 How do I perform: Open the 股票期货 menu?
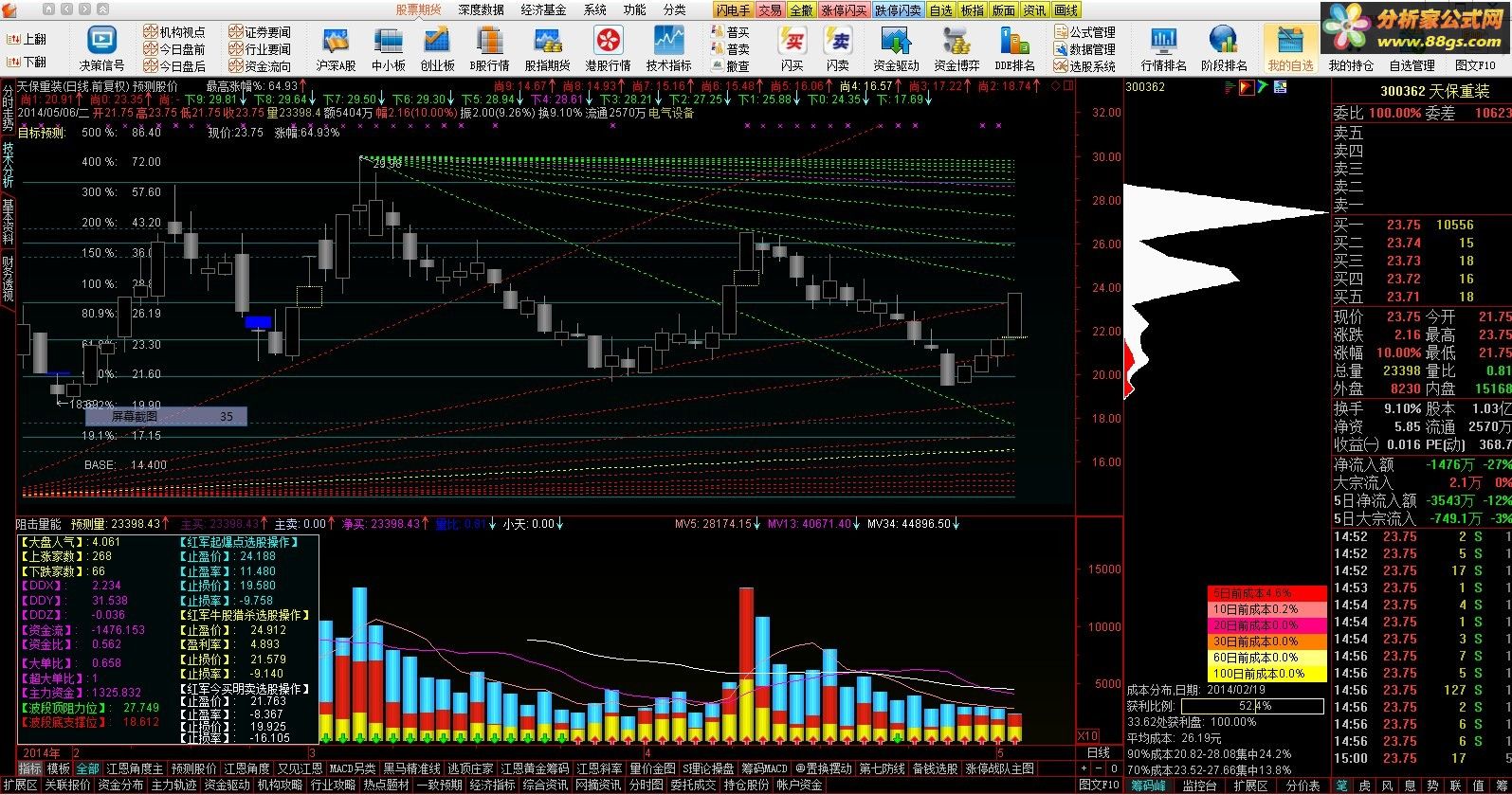(x=418, y=9)
